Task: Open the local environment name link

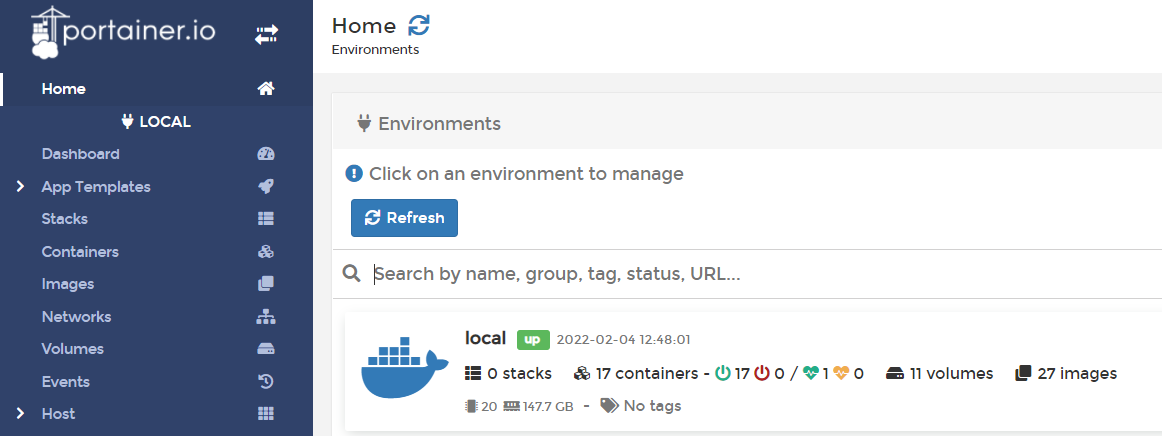Action: (485, 339)
